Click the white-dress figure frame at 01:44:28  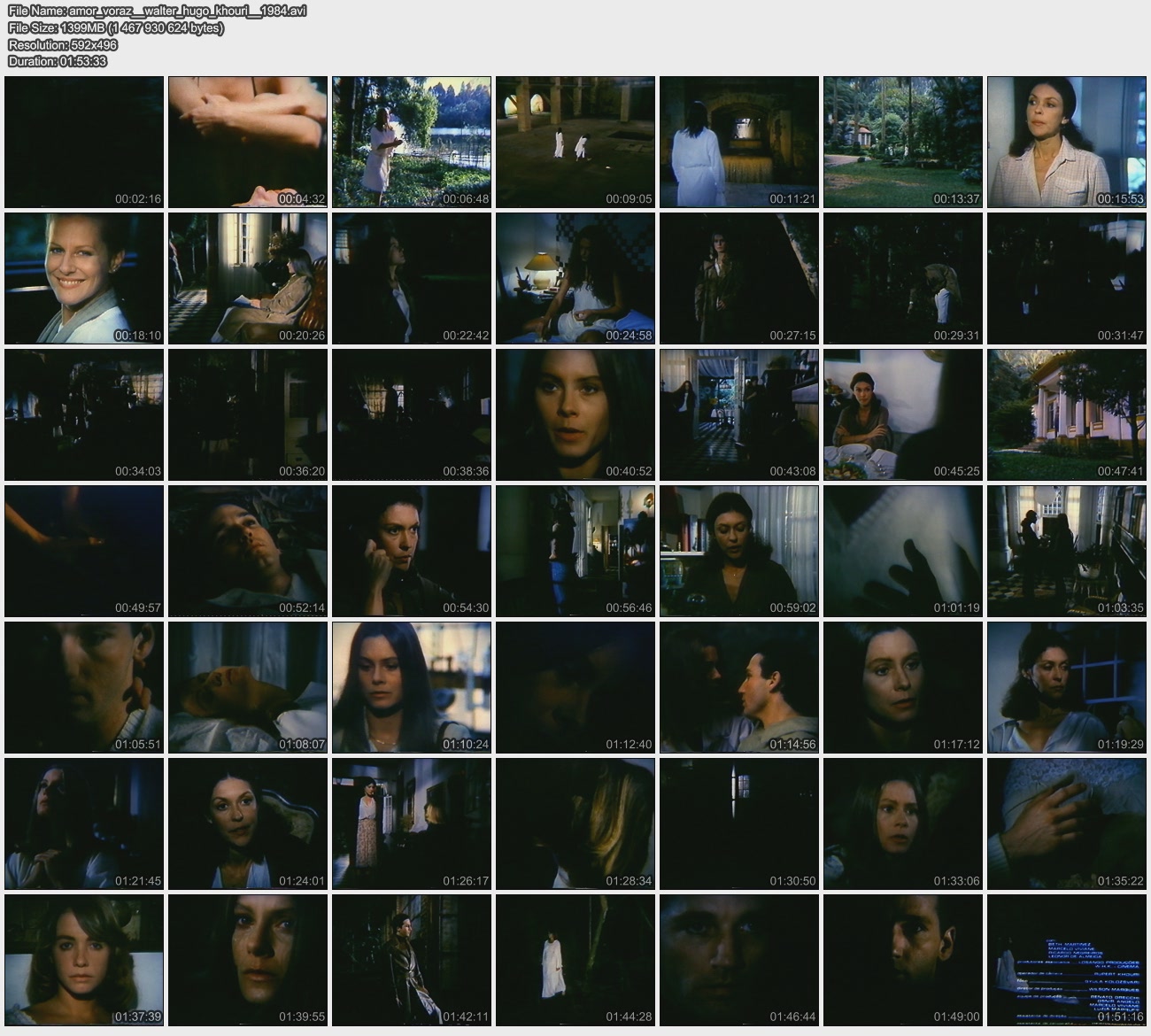575,960
